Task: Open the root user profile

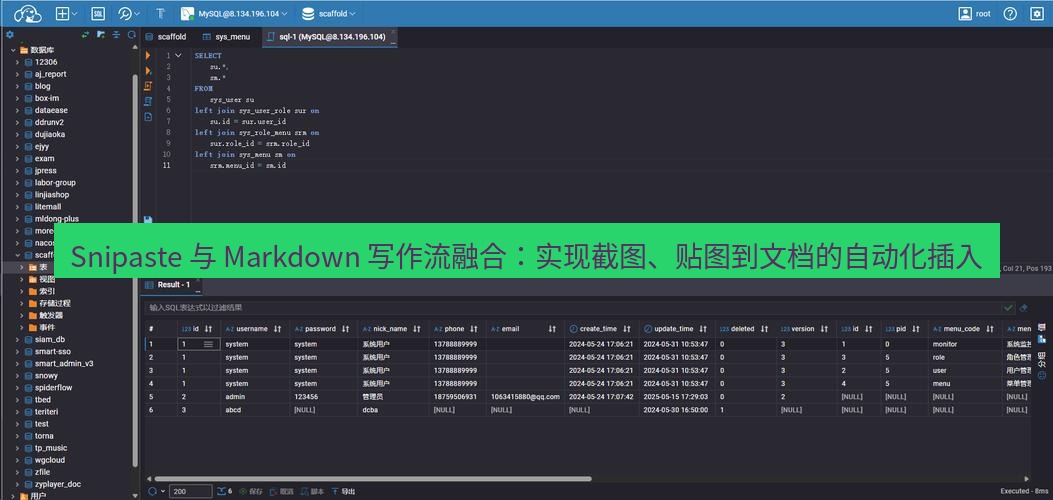Action: pyautogui.click(x=975, y=13)
